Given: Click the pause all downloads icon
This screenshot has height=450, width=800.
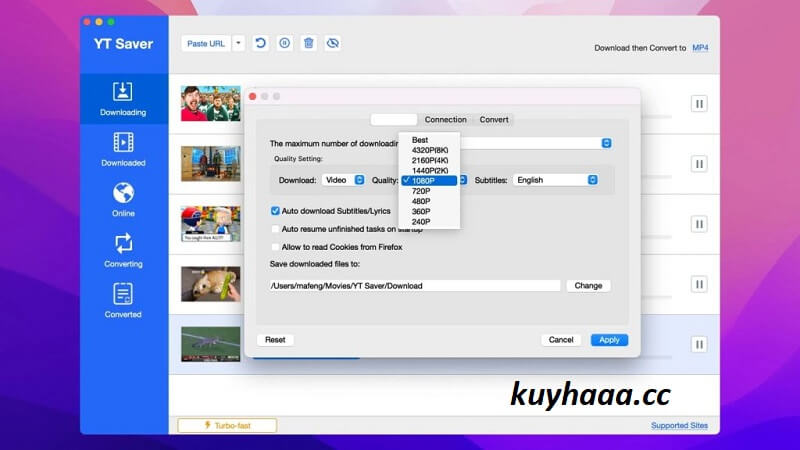Looking at the screenshot, I should pos(285,43).
